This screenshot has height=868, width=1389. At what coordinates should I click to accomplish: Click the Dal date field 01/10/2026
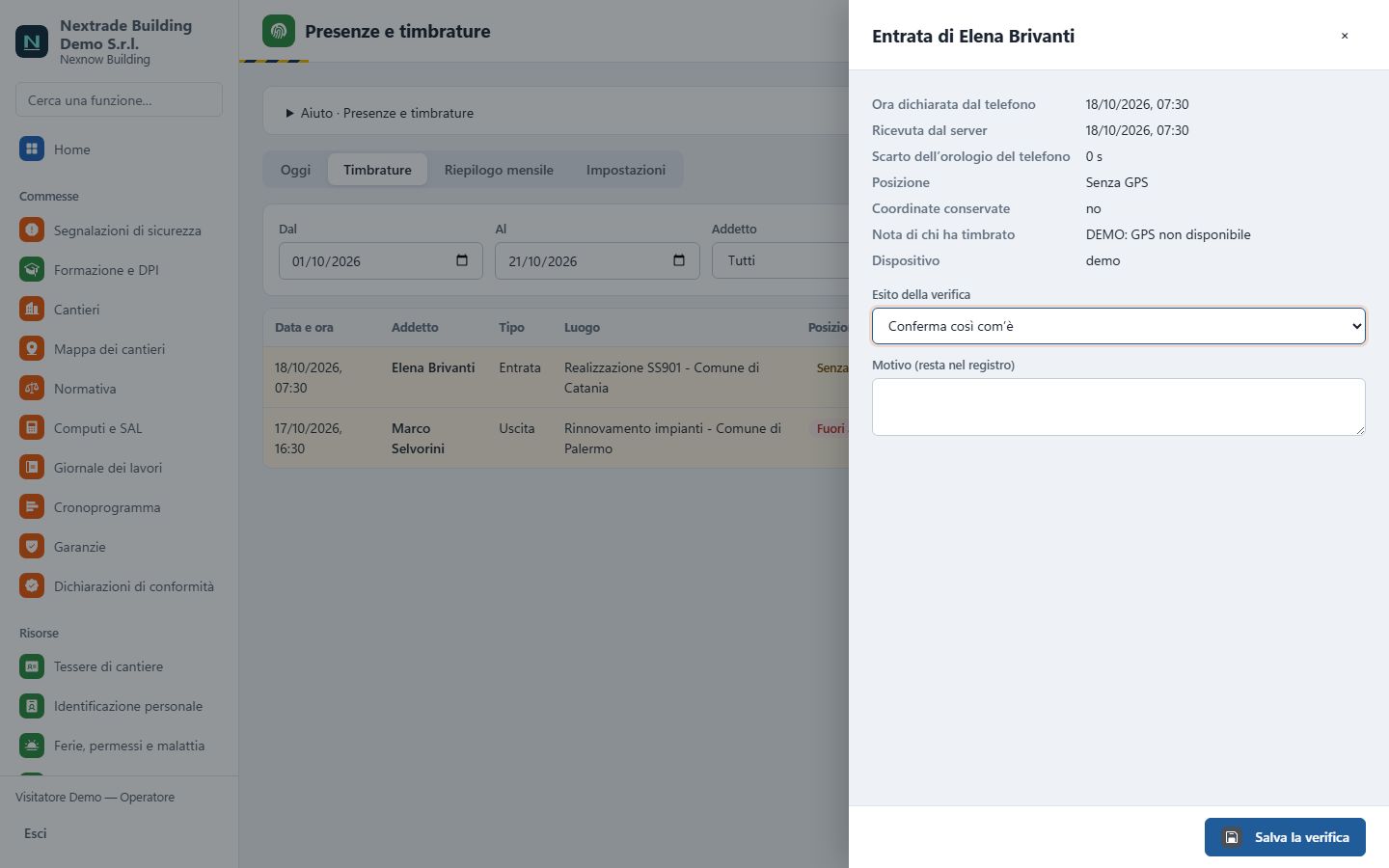(x=380, y=260)
